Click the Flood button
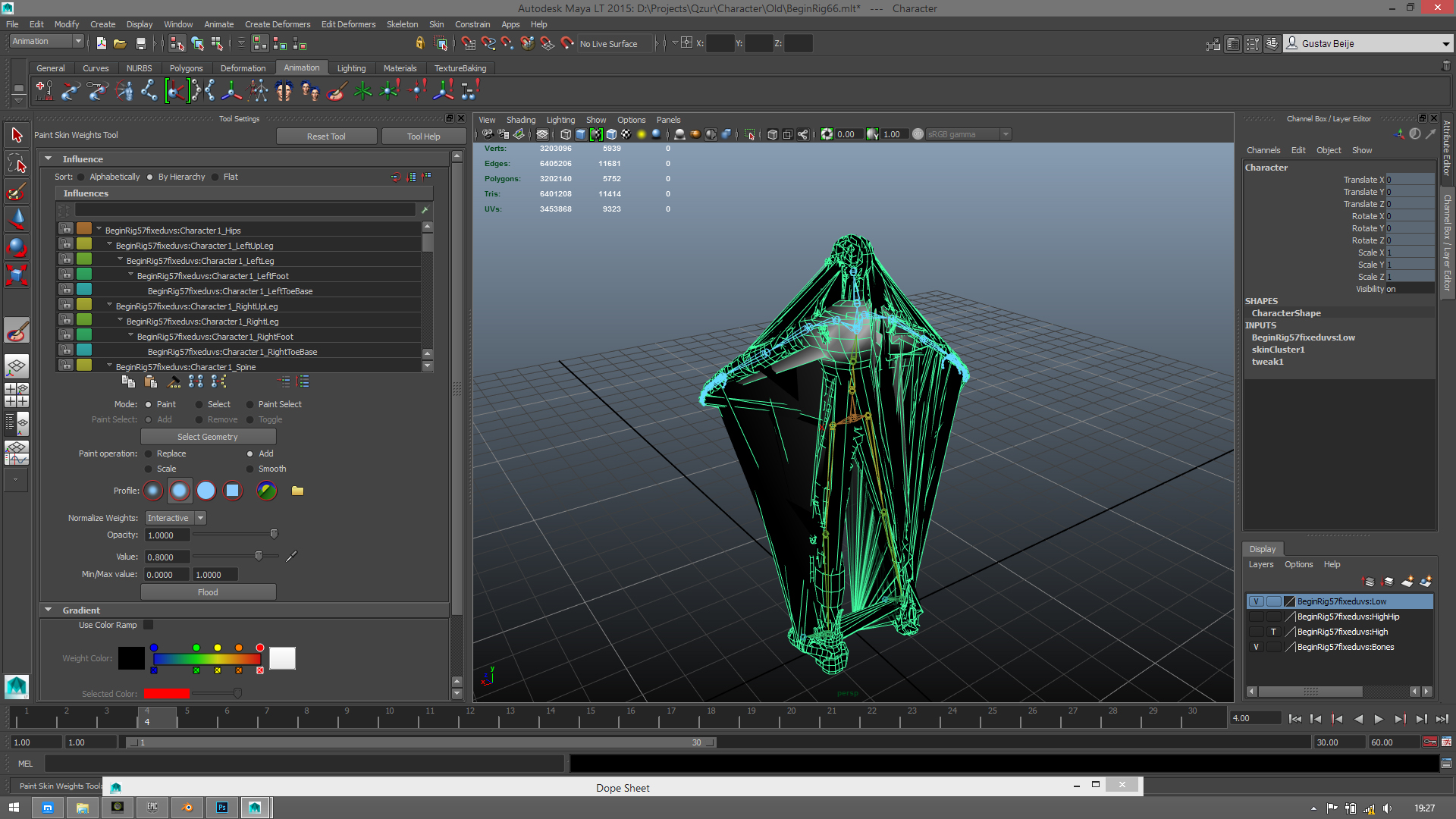This screenshot has width=1456, height=819. tap(208, 591)
